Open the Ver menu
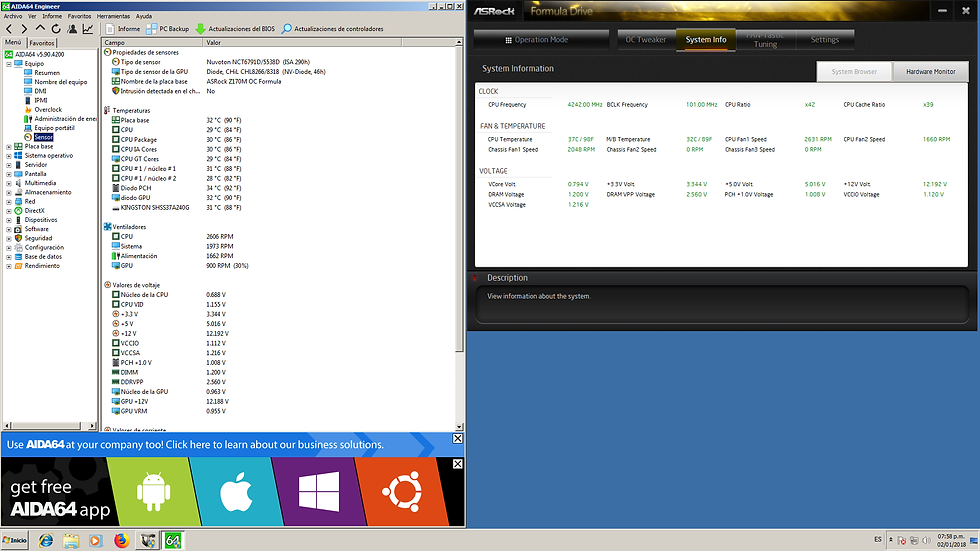980x551 pixels. point(32,16)
